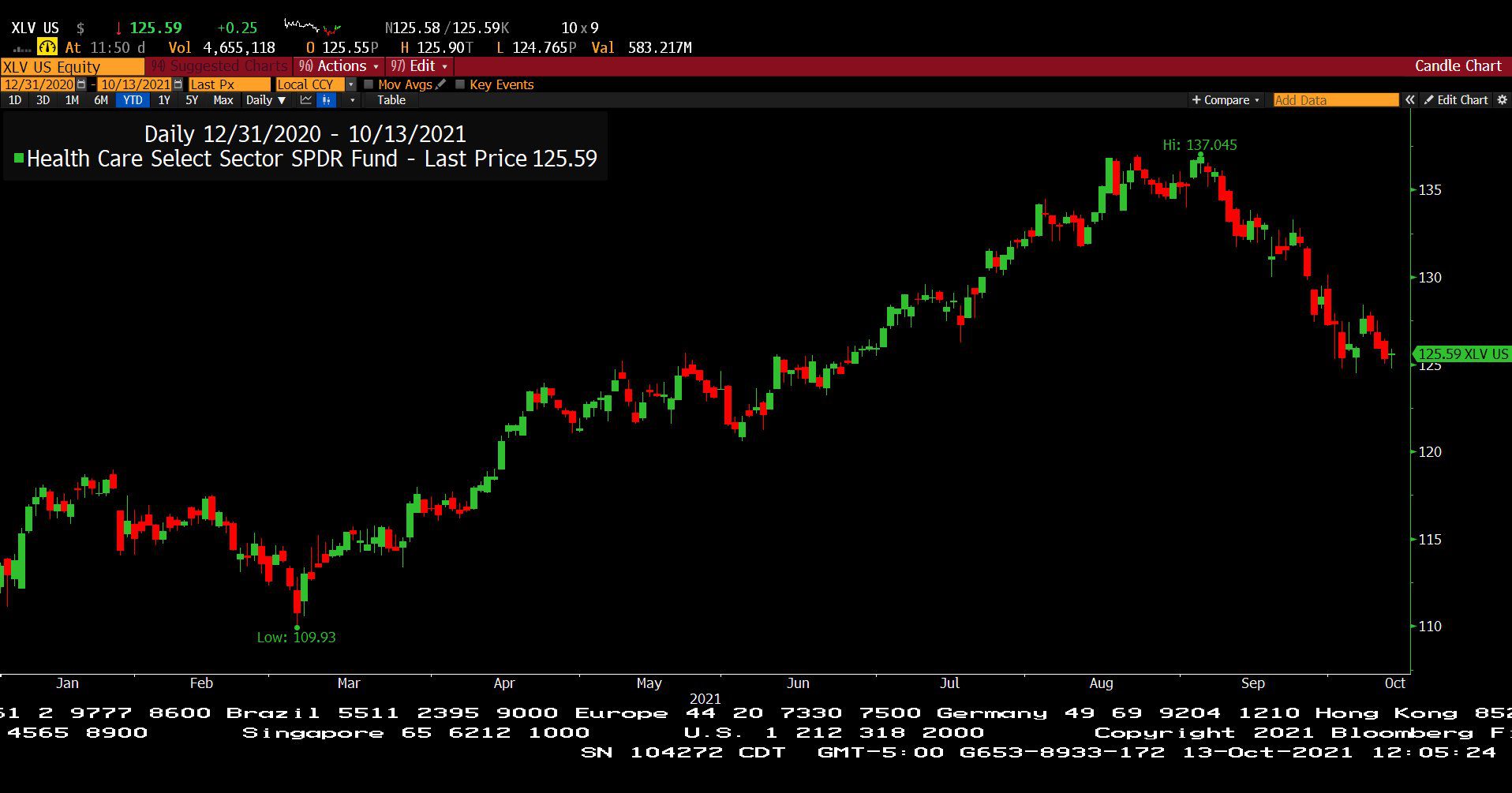
Task: Click the high price H 125.90T
Action: click(x=437, y=47)
